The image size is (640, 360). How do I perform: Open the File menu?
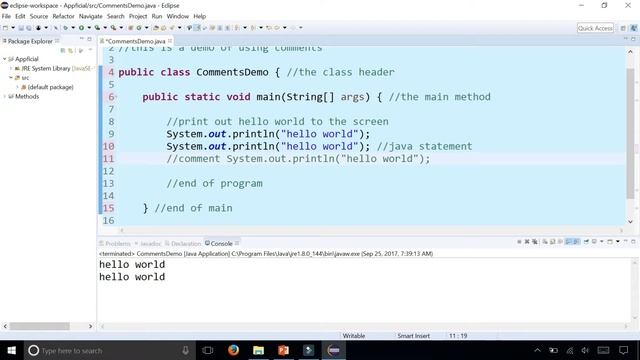6,16
